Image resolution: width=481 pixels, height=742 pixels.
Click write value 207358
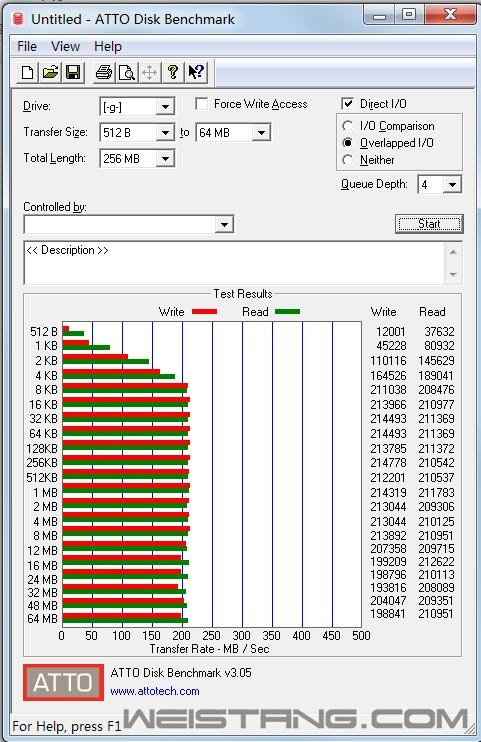[x=388, y=549]
